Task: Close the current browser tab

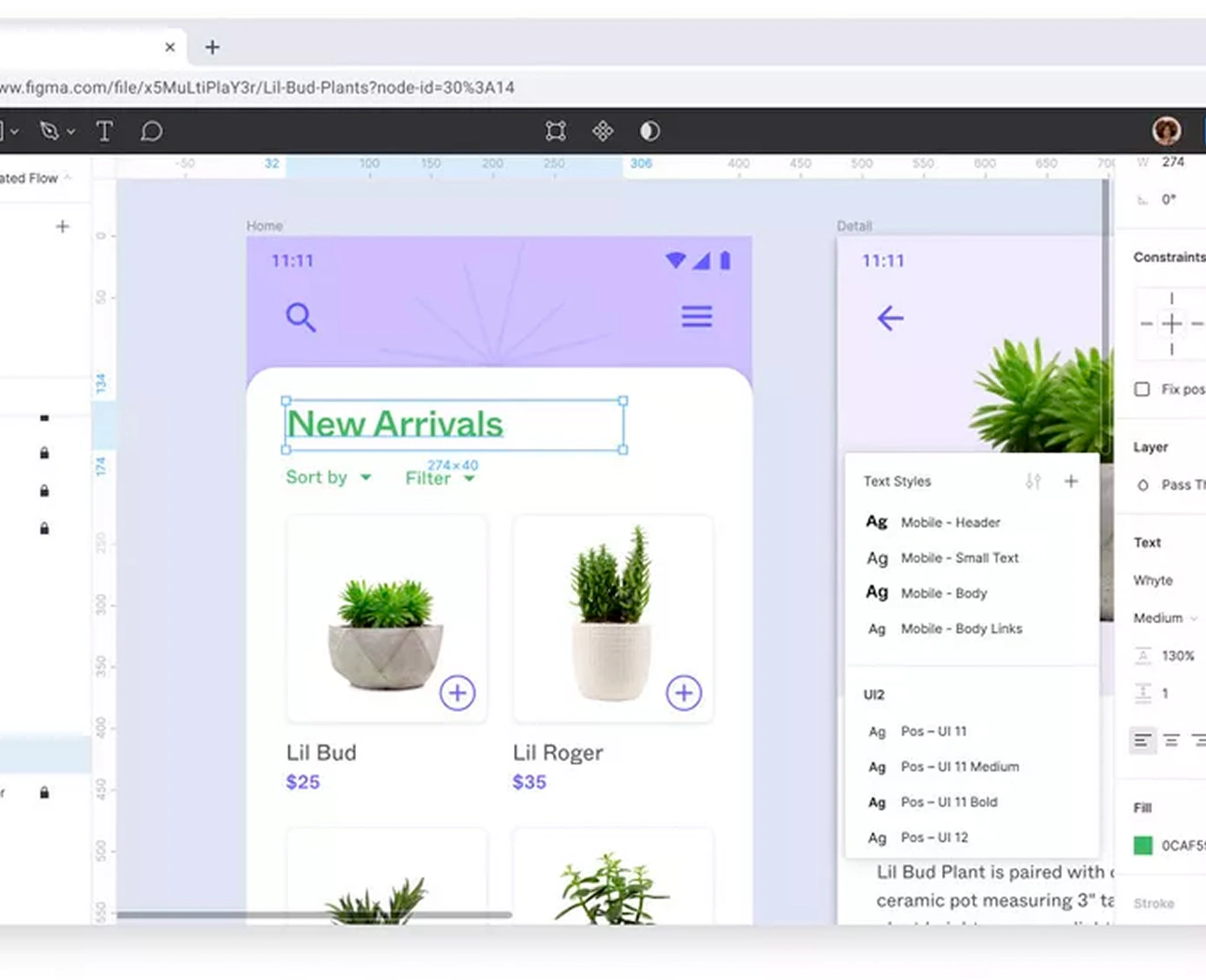Action: 170,47
